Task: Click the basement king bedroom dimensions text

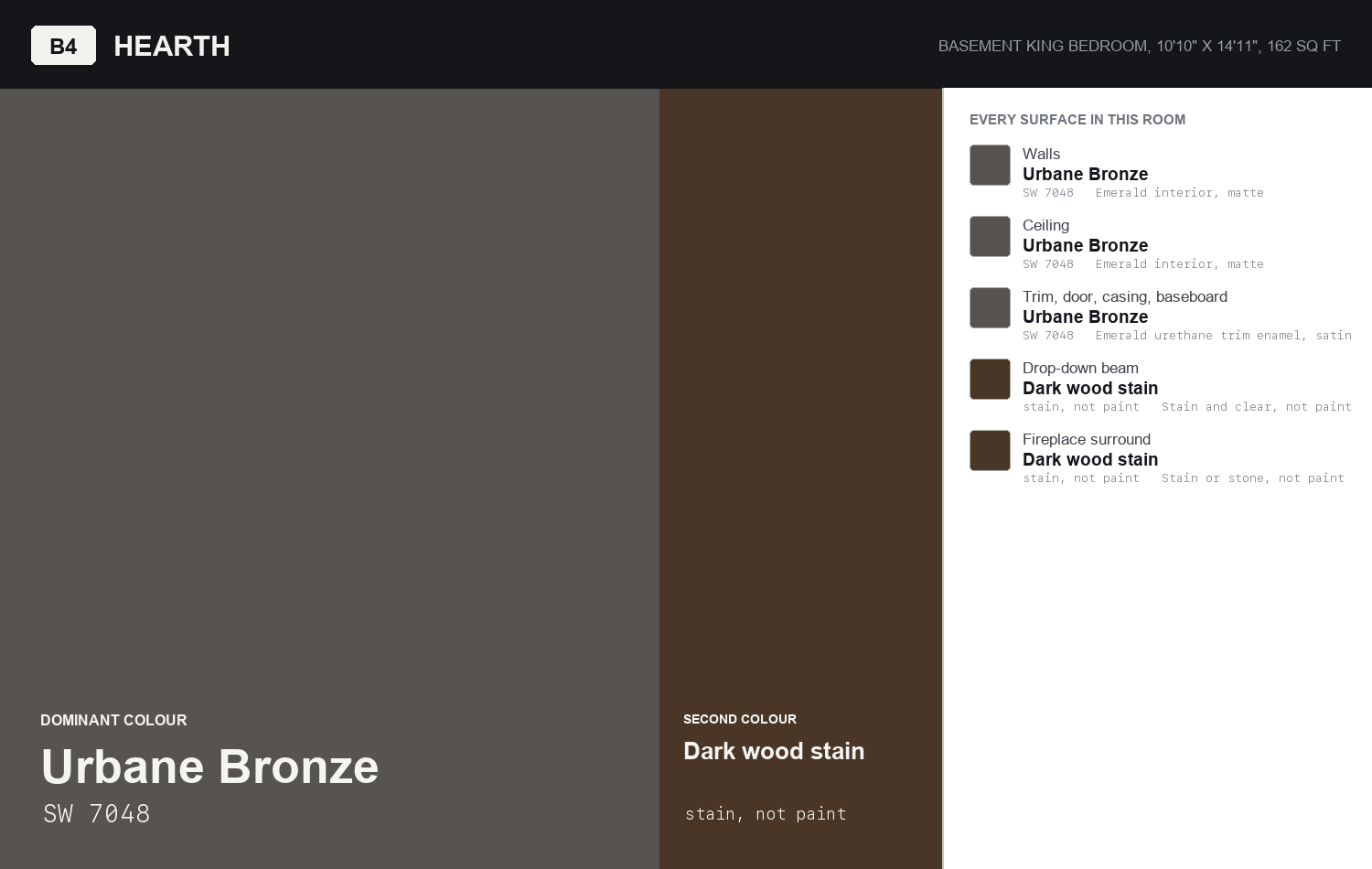Action: tap(1140, 46)
